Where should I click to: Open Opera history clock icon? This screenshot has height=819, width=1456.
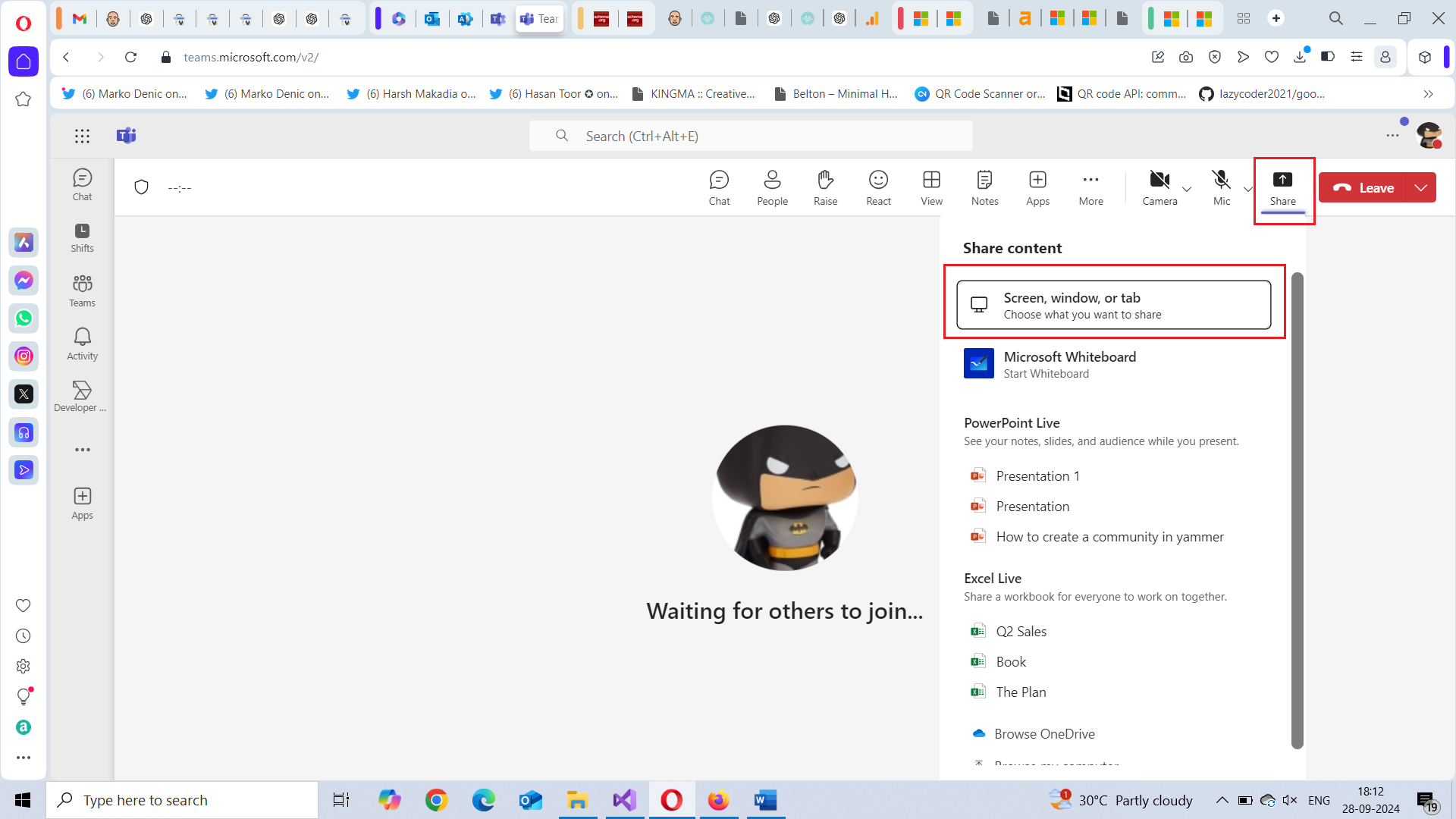[x=24, y=635]
